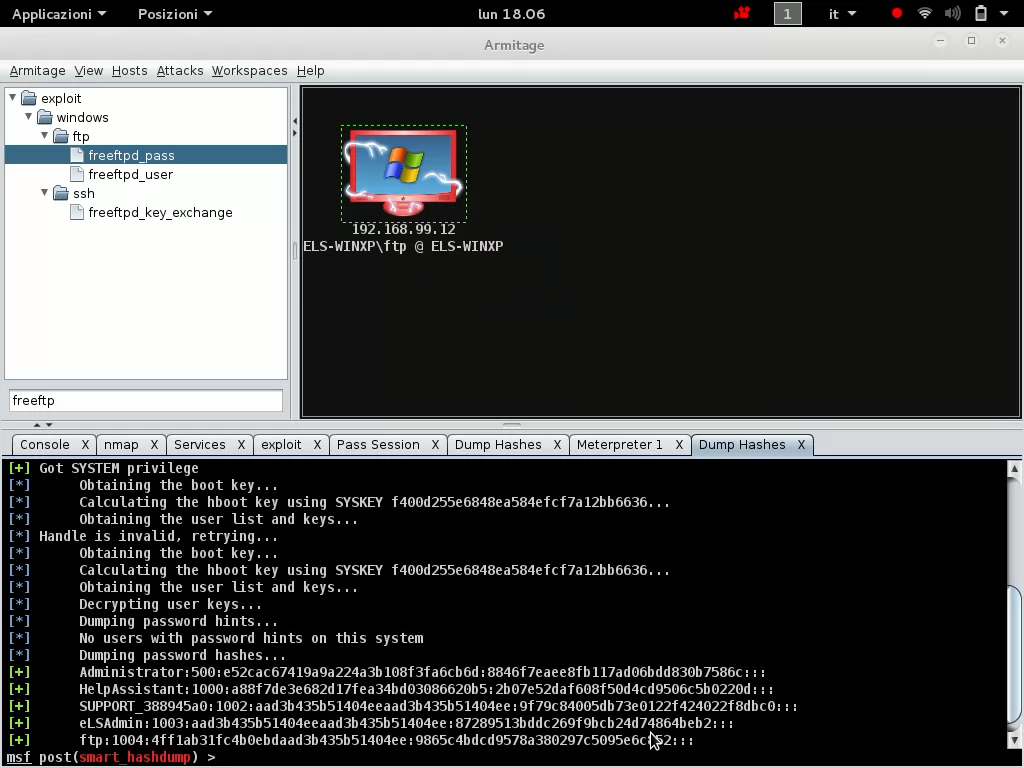Image resolution: width=1024 pixels, height=768 pixels.
Task: Click the red camera recorder icon in top panel
Action: 742,14
